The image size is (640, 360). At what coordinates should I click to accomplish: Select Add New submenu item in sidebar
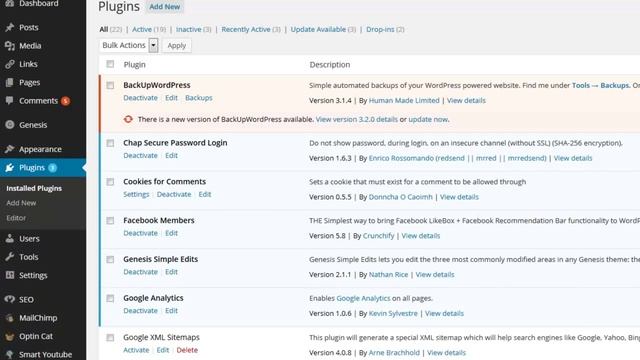pos(21,203)
